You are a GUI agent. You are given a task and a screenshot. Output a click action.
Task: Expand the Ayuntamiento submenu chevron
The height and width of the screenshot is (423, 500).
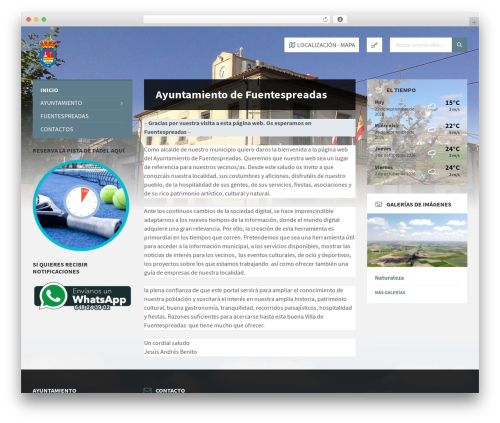pyautogui.click(x=122, y=103)
